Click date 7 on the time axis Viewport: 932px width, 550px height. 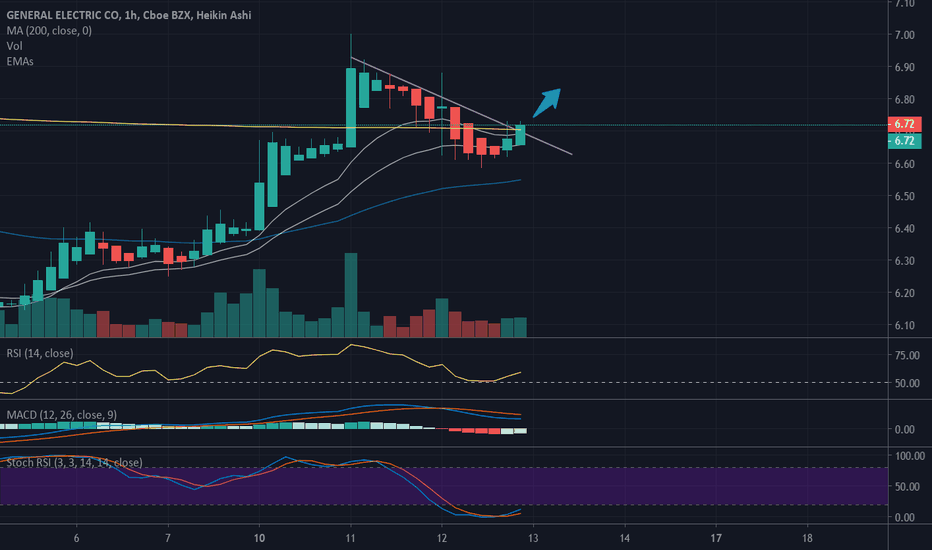coord(168,538)
